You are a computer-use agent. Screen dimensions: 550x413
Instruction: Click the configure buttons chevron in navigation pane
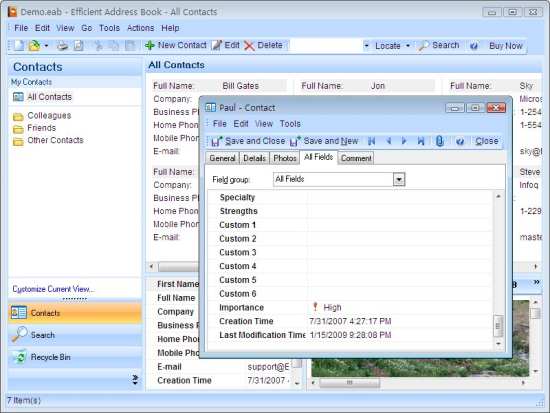pos(135,380)
